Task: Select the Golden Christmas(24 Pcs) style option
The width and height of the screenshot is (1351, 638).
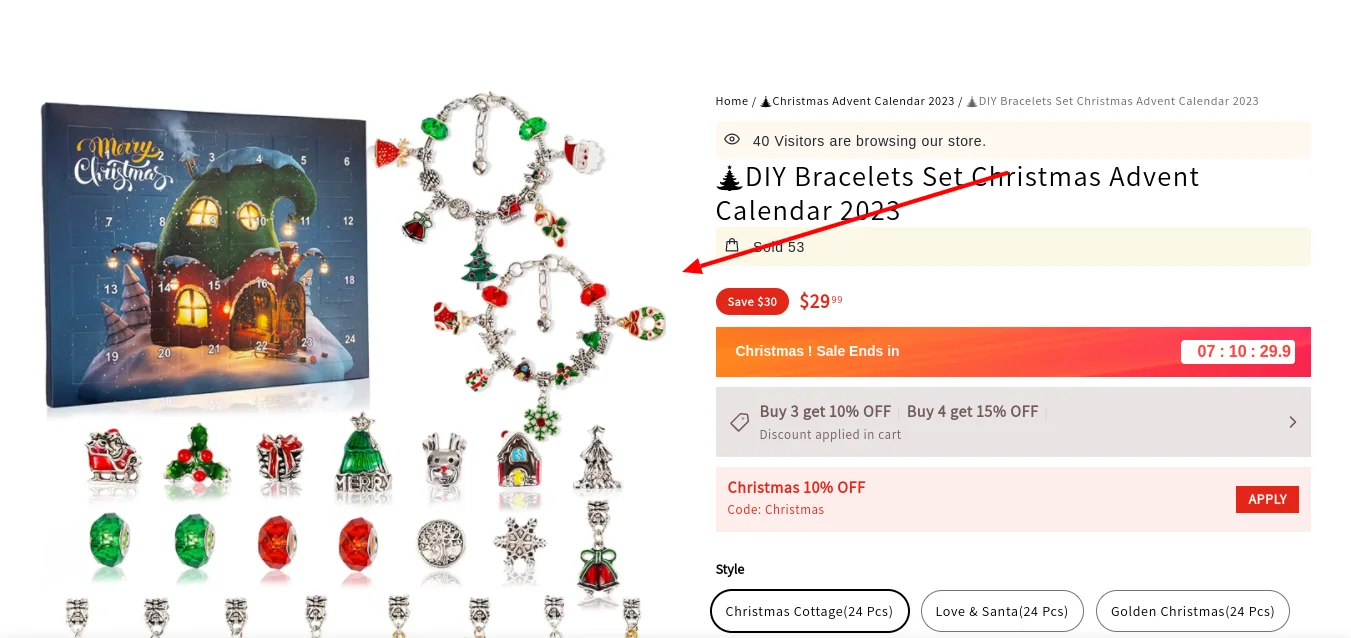Action: coord(1192,611)
